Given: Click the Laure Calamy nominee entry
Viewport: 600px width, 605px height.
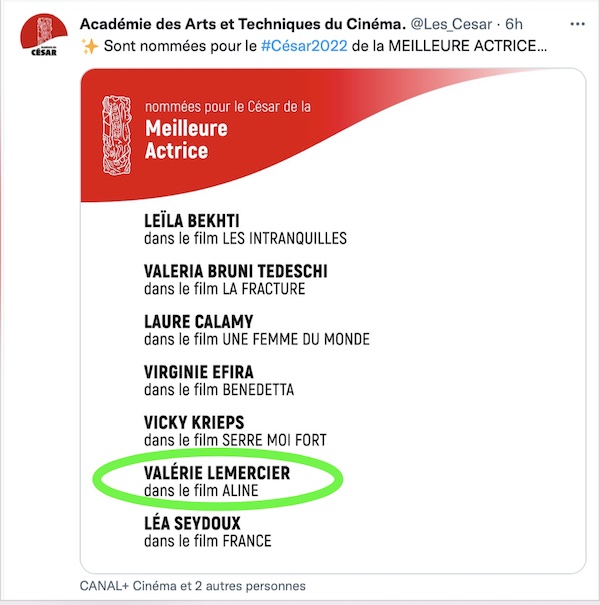Looking at the screenshot, I should pos(257,330).
